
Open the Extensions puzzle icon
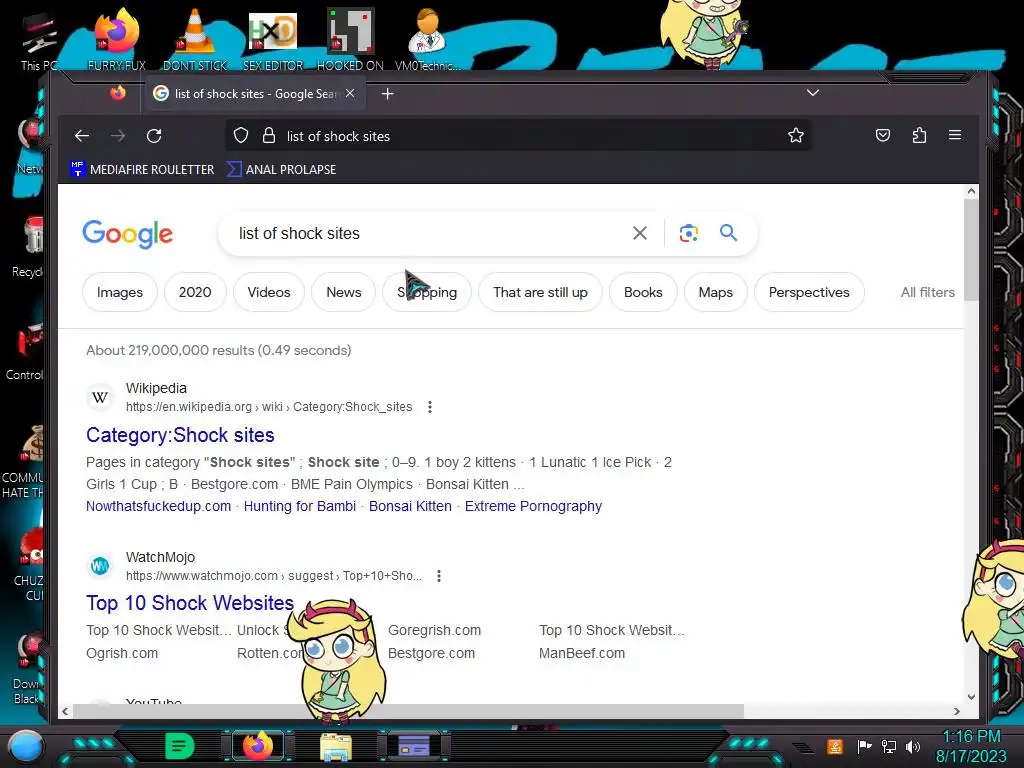[919, 135]
